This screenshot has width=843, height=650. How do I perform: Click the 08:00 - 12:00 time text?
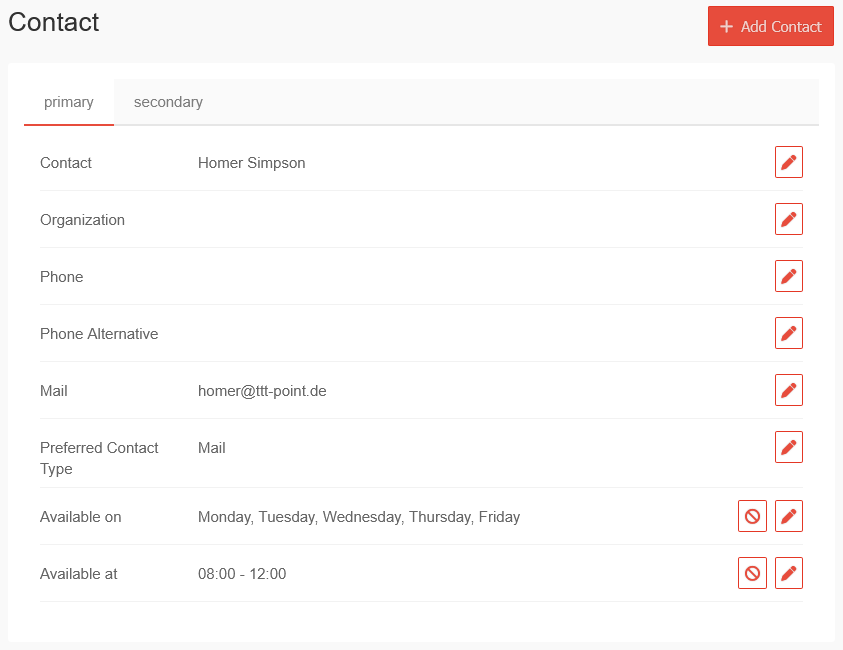[242, 574]
